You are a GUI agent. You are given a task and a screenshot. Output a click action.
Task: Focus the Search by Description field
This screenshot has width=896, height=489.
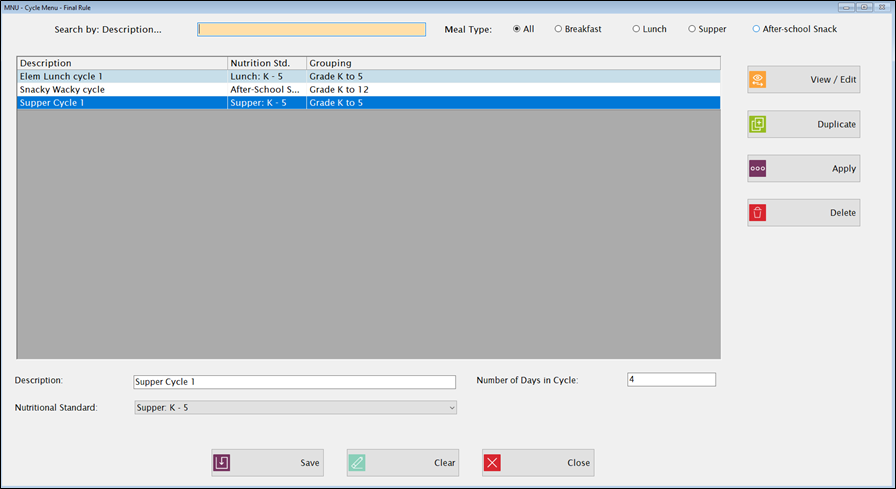click(311, 29)
